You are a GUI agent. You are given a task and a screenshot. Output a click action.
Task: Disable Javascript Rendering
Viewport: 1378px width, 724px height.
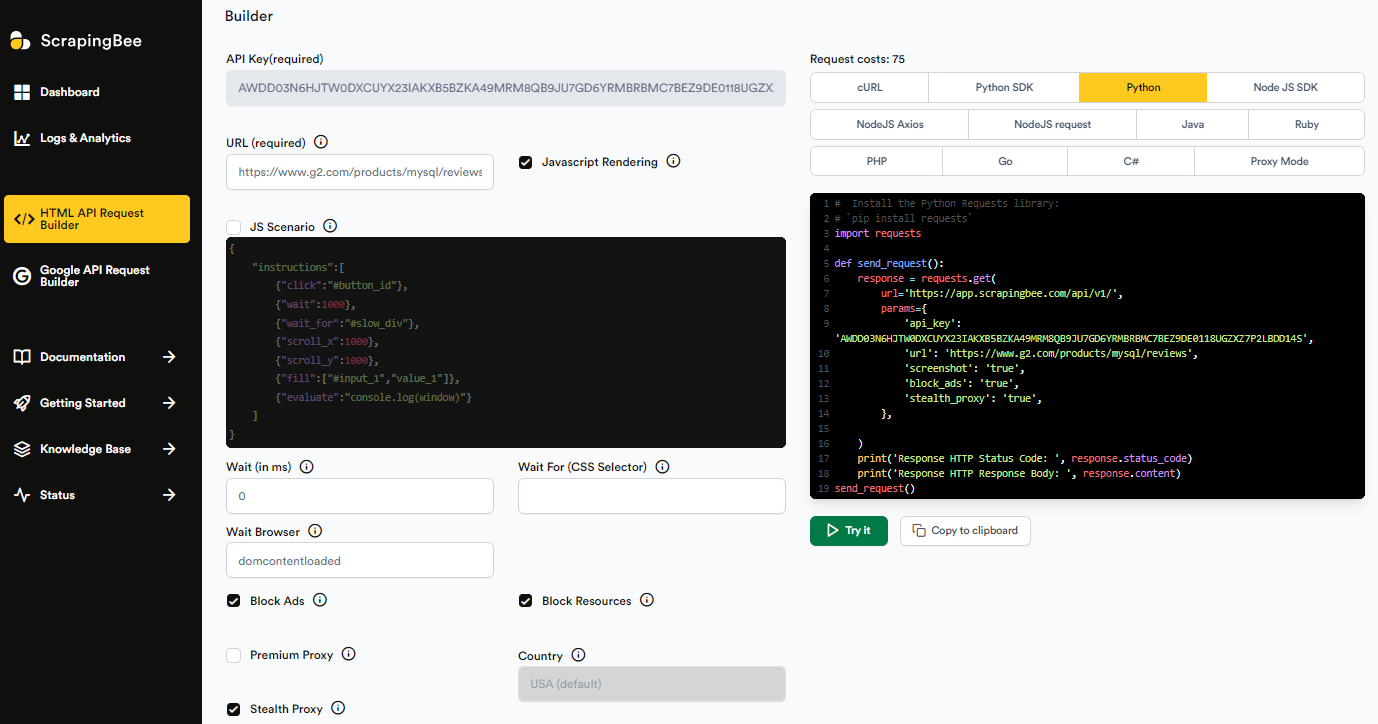(x=526, y=161)
